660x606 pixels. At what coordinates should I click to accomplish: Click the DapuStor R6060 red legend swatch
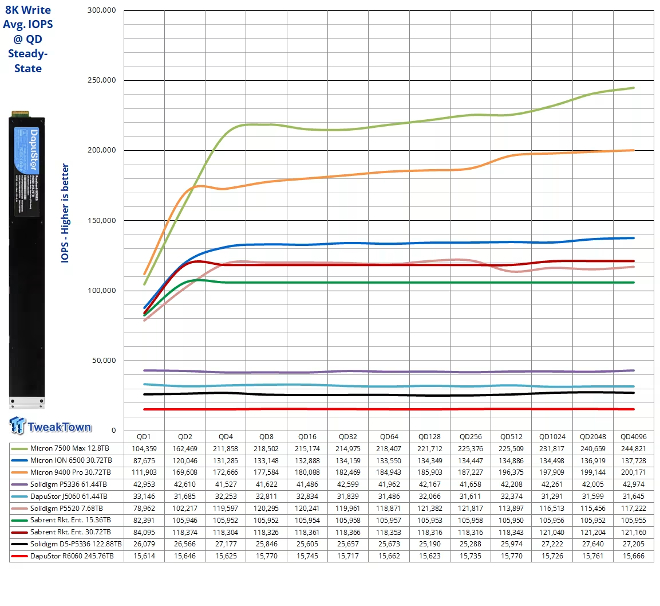click(19, 556)
